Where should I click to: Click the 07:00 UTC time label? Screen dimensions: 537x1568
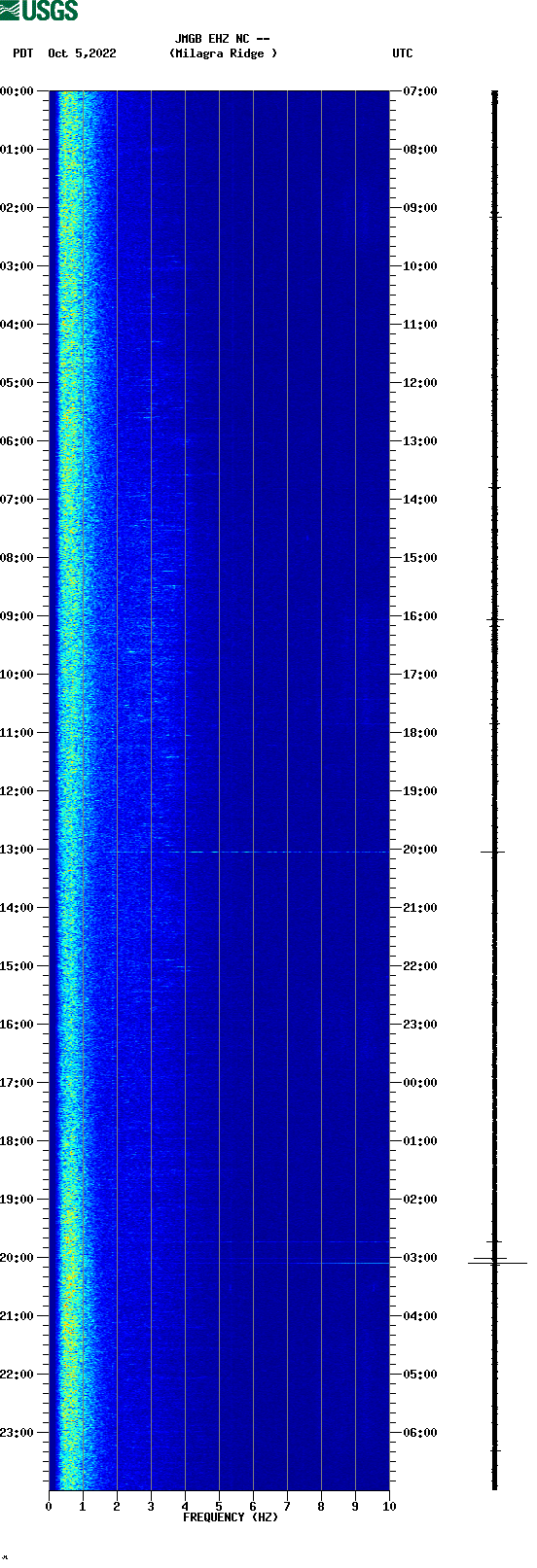(x=420, y=91)
